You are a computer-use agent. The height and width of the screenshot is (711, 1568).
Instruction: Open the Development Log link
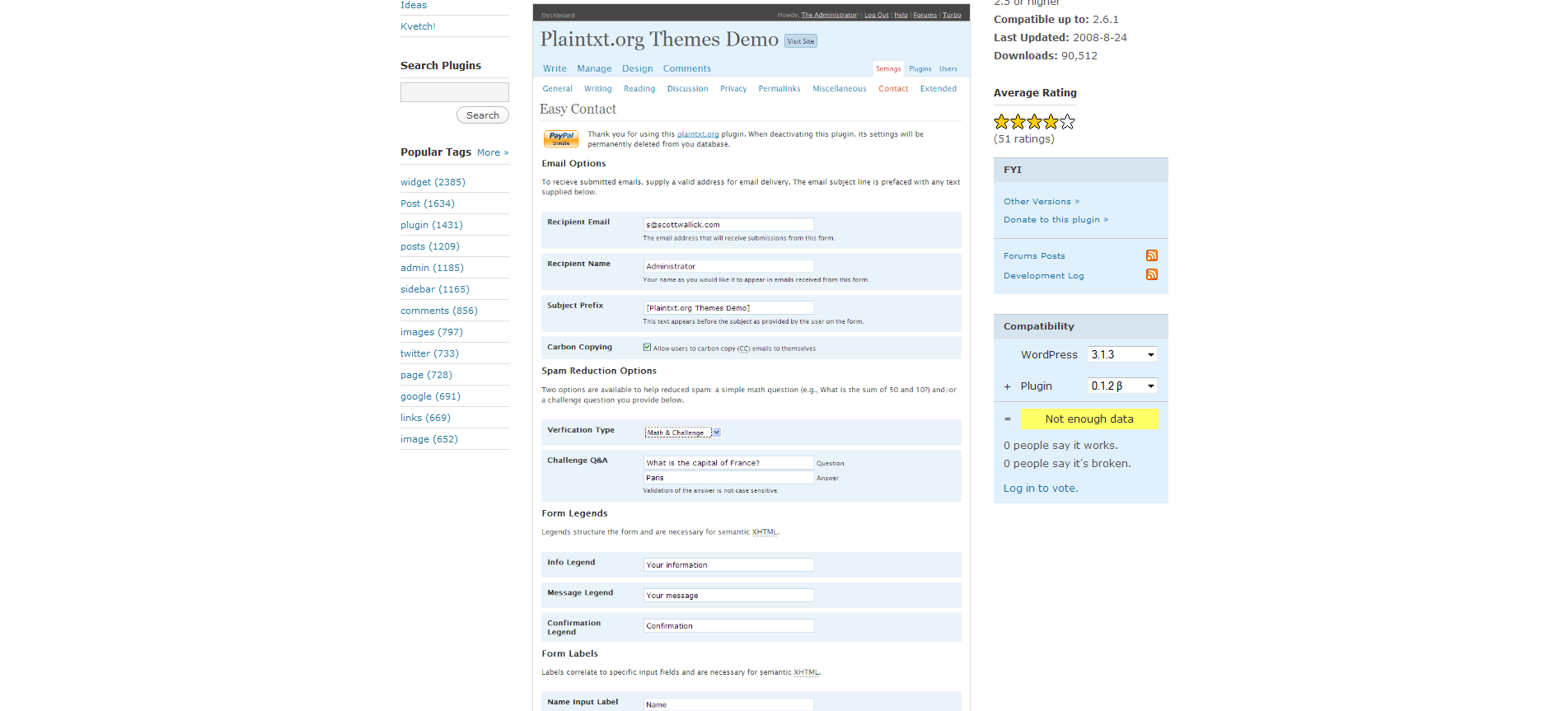(1044, 275)
